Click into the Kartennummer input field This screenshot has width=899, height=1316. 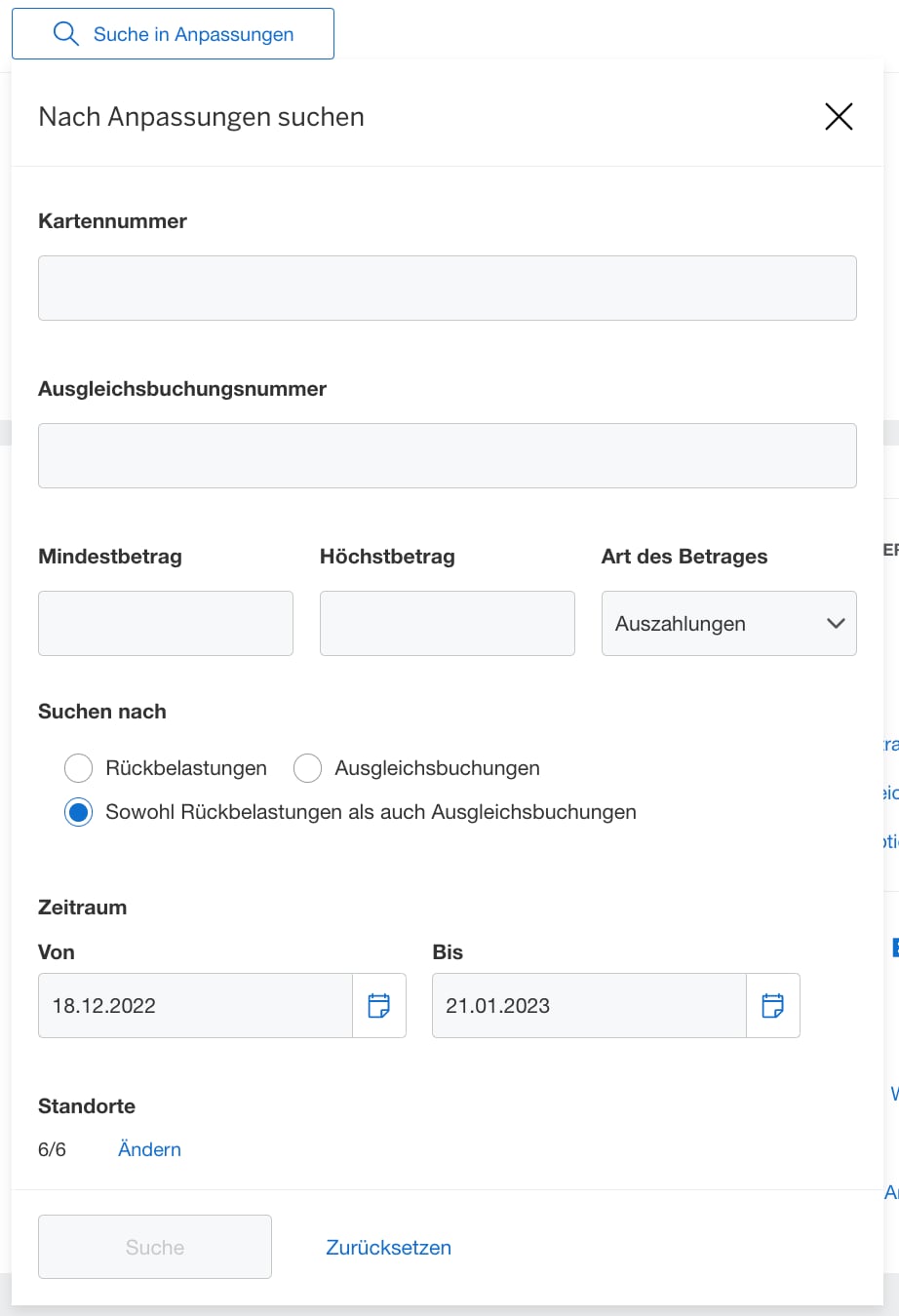pos(447,288)
